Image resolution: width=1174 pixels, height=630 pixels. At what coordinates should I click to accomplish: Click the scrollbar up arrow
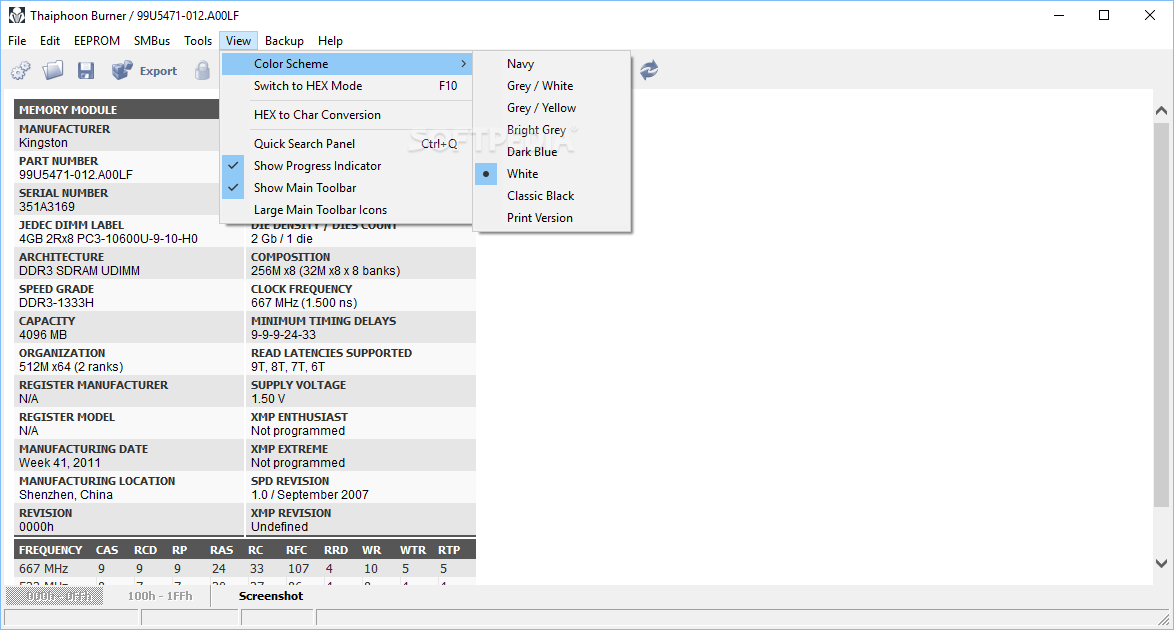coord(1161,111)
